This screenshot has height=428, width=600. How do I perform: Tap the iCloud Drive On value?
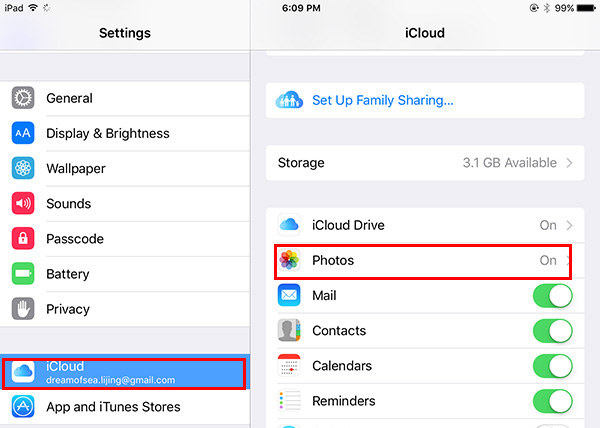[548, 225]
